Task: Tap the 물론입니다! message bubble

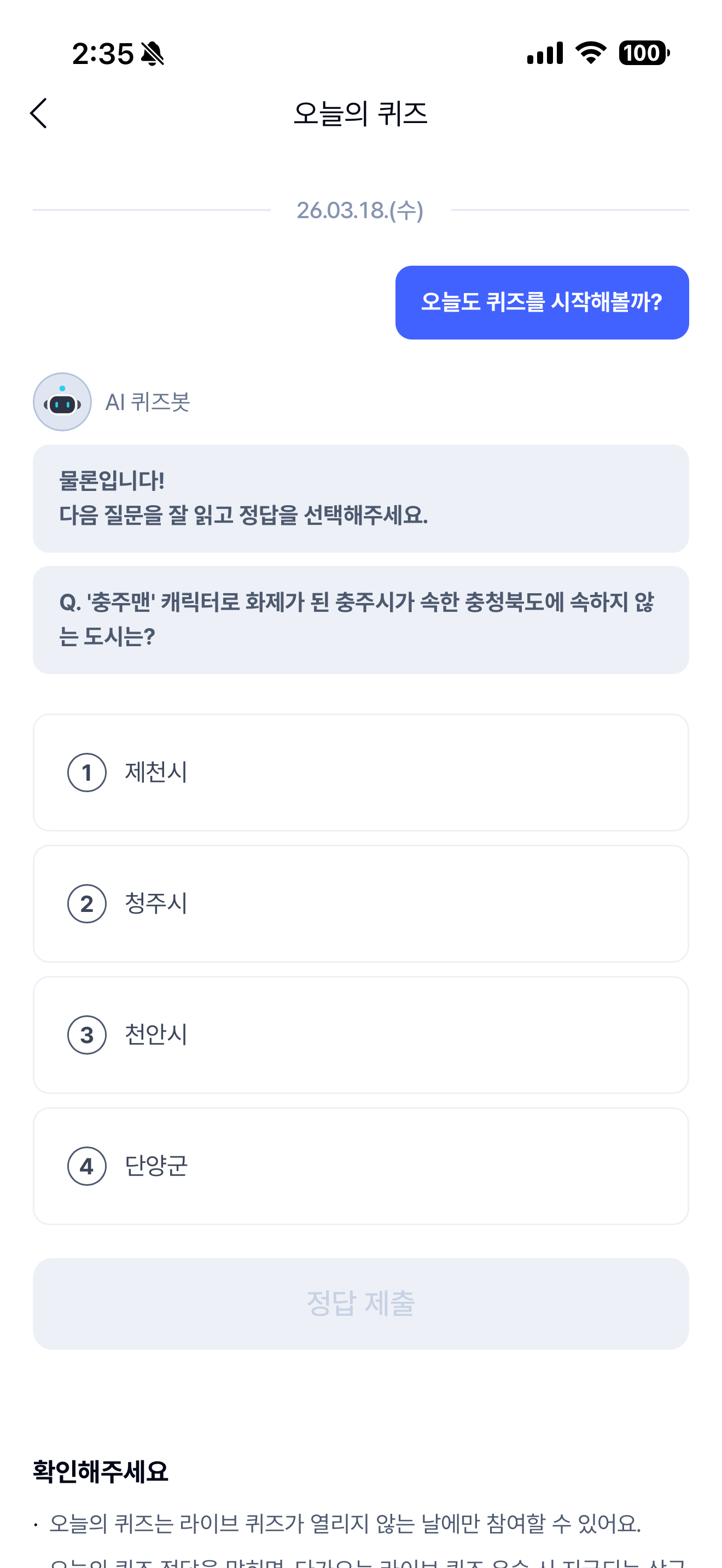Action: [361, 499]
